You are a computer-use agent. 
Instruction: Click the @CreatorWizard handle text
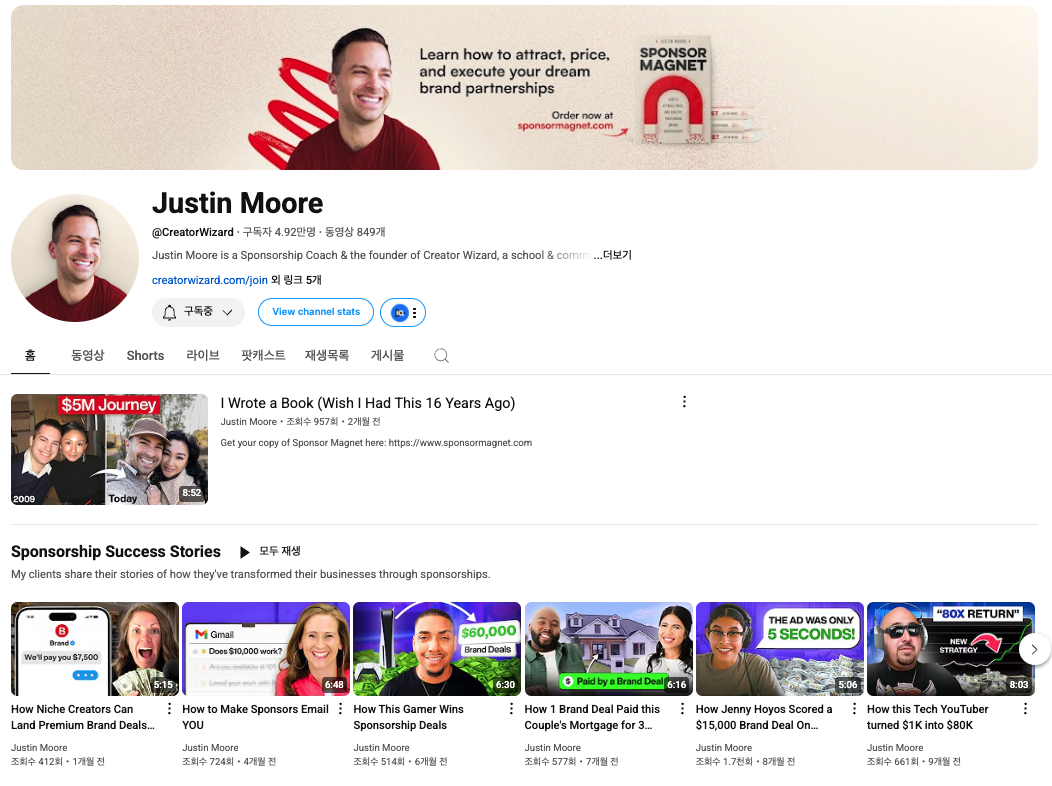point(193,232)
